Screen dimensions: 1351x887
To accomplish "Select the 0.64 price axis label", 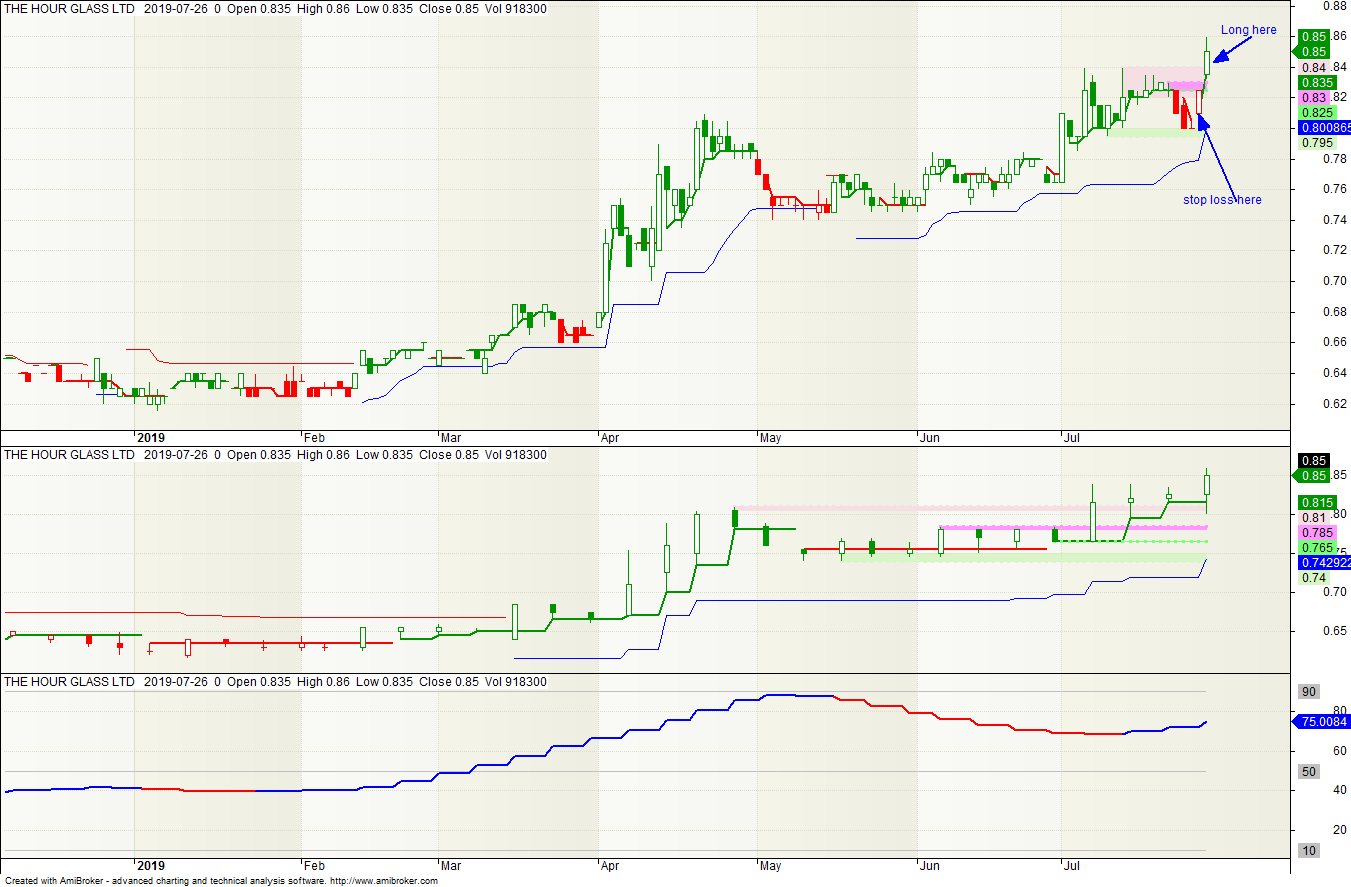I will pos(1335,373).
